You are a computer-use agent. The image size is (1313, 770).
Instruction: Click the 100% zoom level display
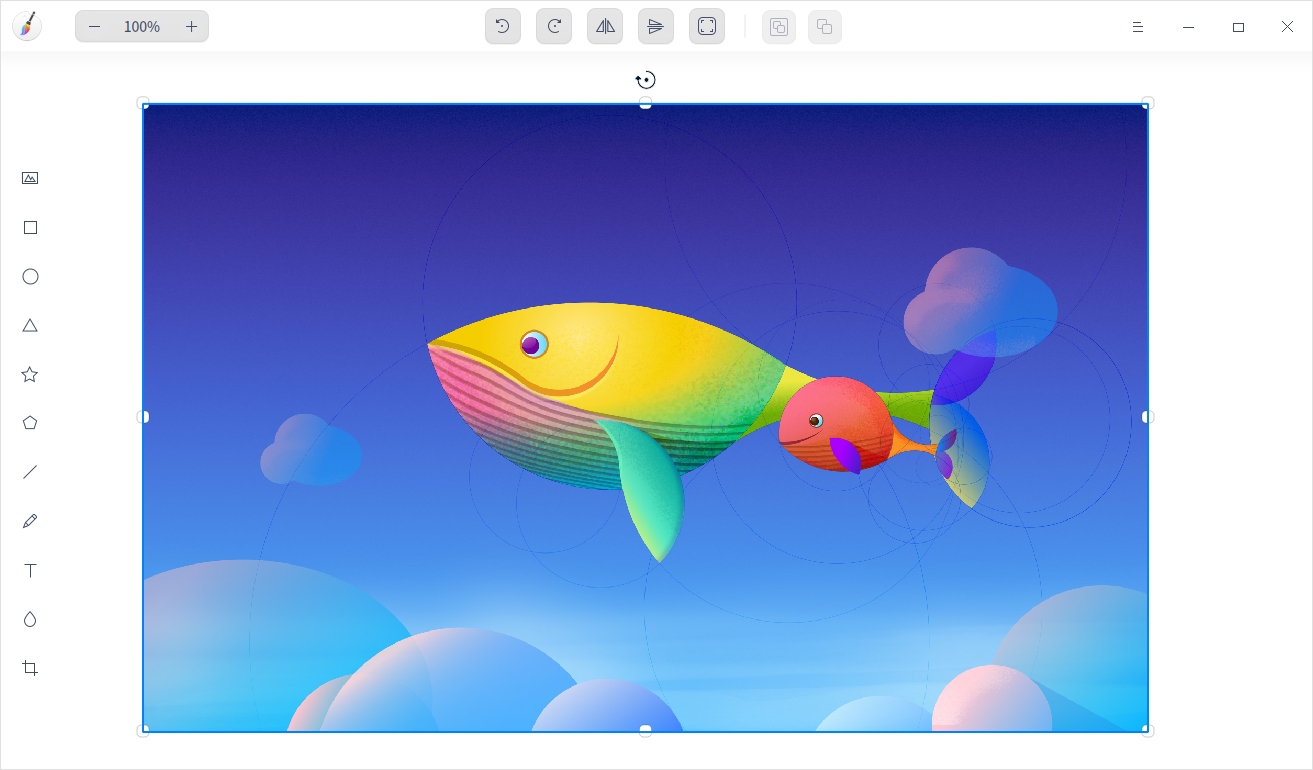coord(142,27)
